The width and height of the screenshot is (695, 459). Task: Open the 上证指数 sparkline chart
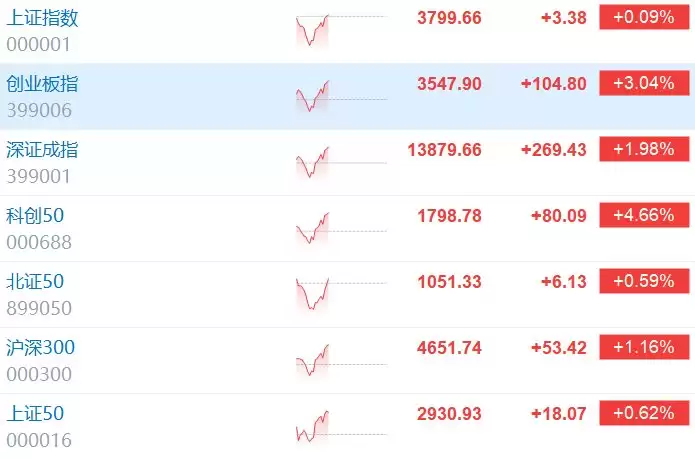[x=341, y=30]
